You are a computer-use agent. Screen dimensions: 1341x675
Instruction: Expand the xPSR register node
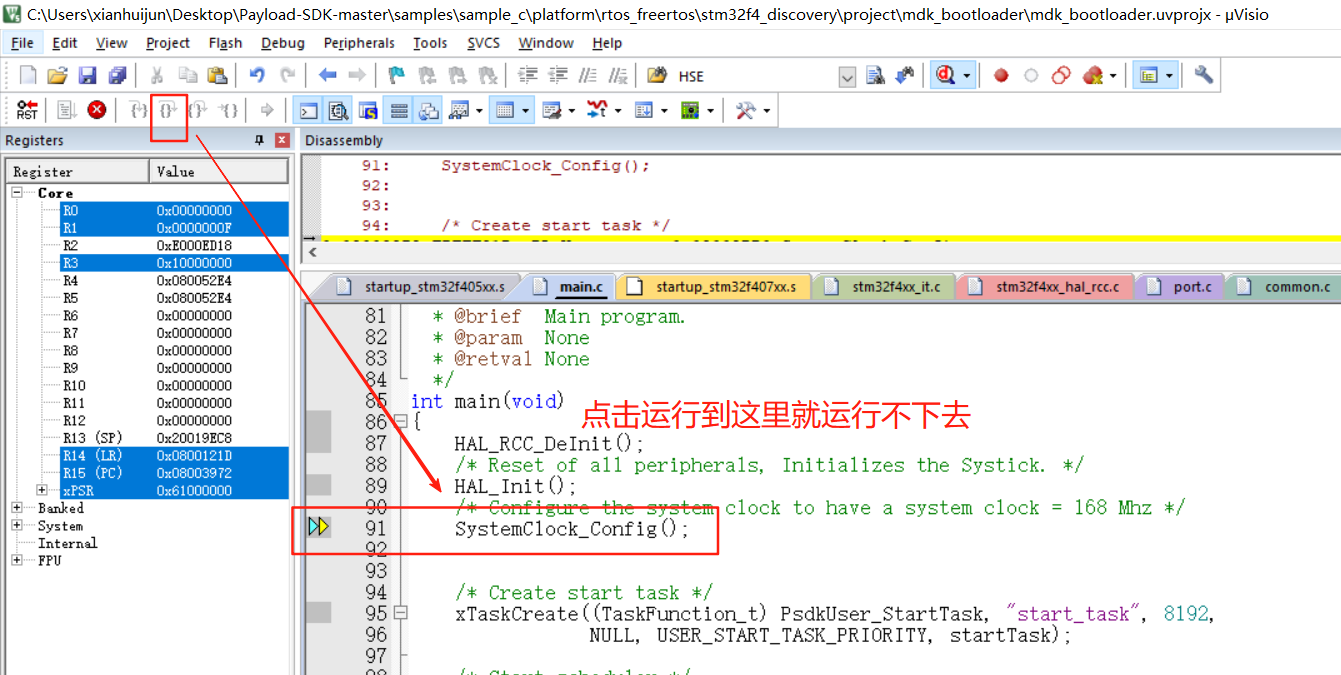[x=42, y=490]
